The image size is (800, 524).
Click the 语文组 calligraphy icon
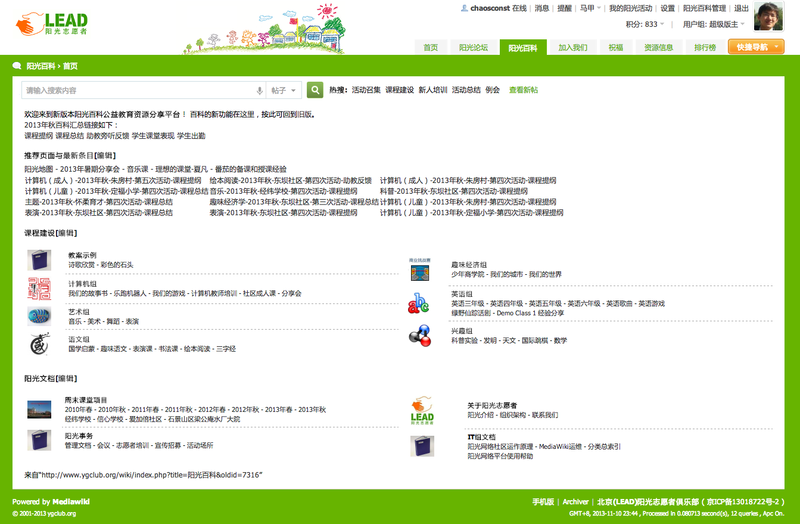point(39,345)
